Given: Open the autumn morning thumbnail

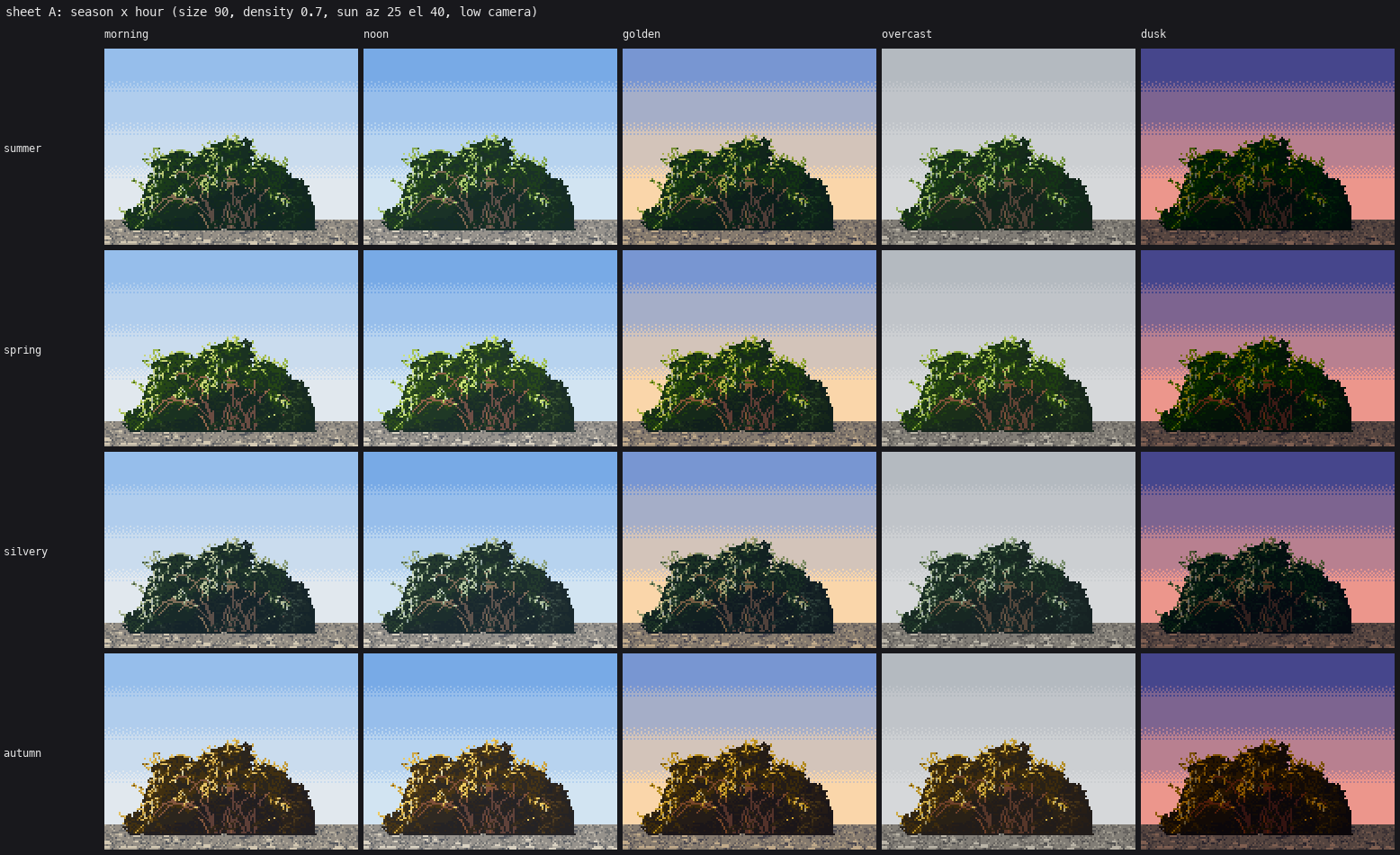Looking at the screenshot, I should (x=231, y=751).
